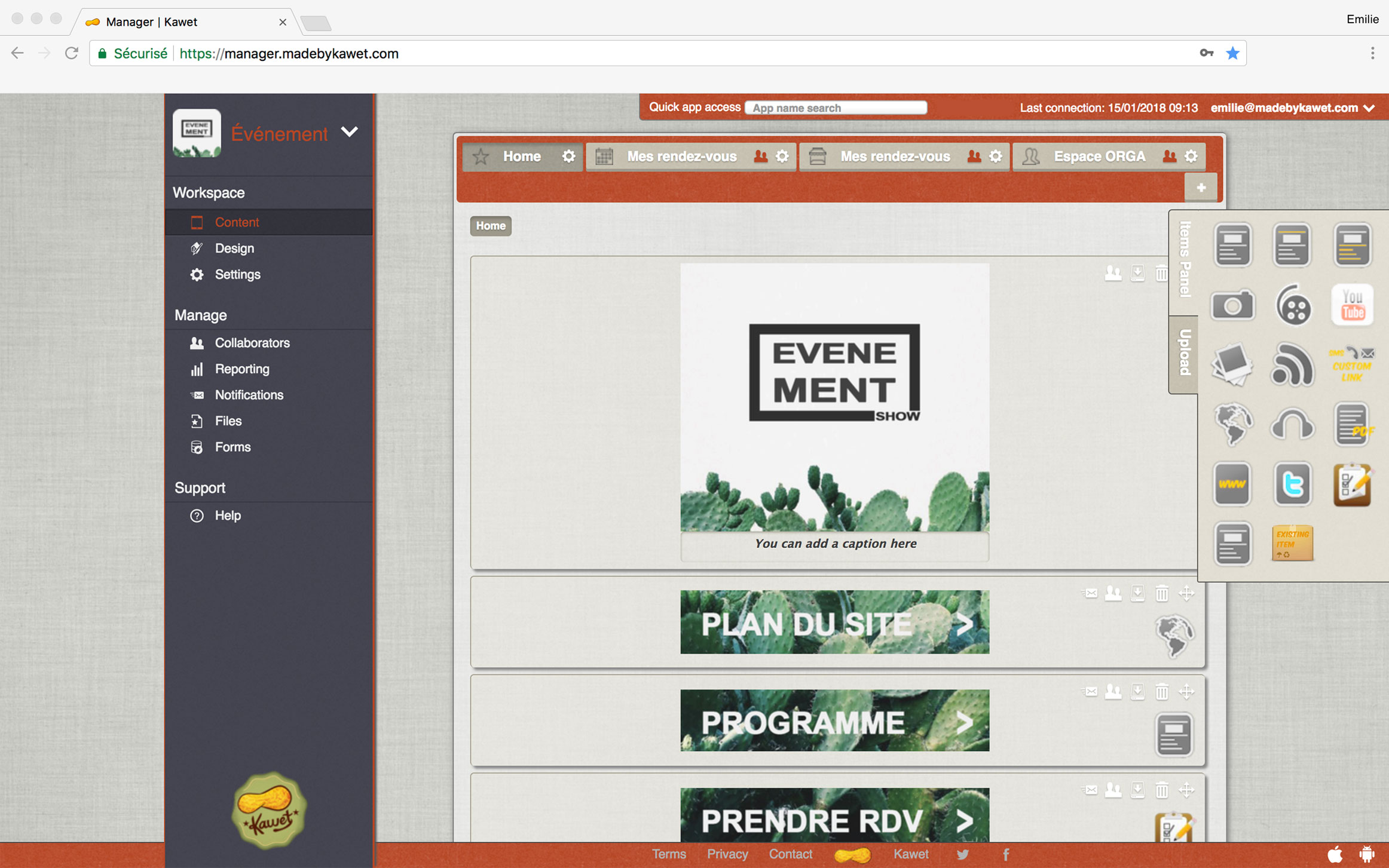Screen dimensions: 1389x868
Task: Select the headphones audio item icon
Action: (1292, 425)
